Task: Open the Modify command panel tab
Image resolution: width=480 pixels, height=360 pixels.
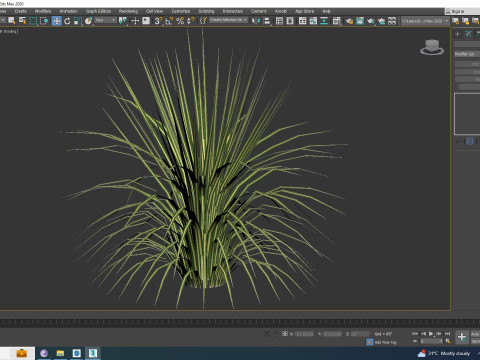Action: pyautogui.click(x=468, y=34)
